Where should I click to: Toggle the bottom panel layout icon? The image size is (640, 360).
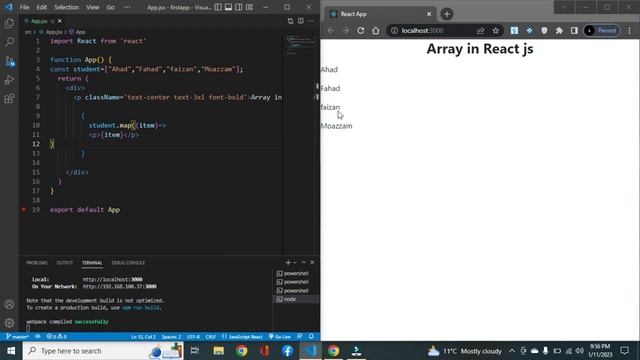(229, 7)
